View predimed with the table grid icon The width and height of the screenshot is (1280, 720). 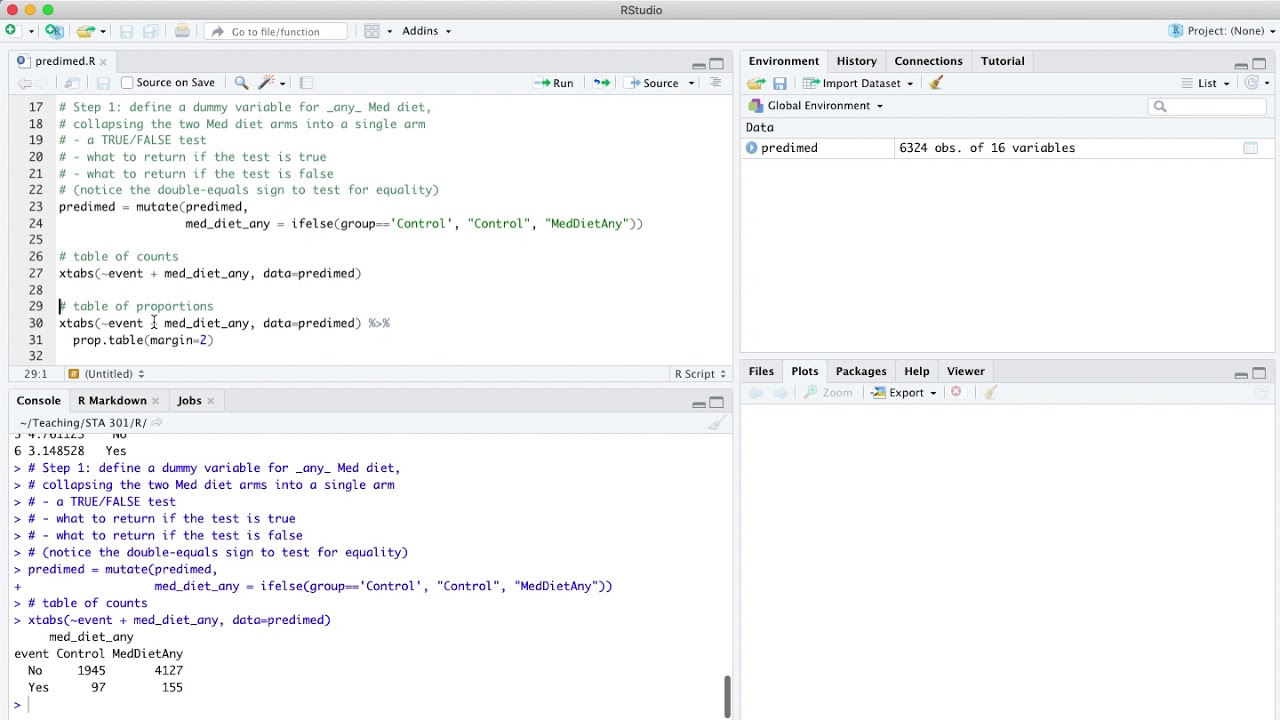click(1250, 148)
